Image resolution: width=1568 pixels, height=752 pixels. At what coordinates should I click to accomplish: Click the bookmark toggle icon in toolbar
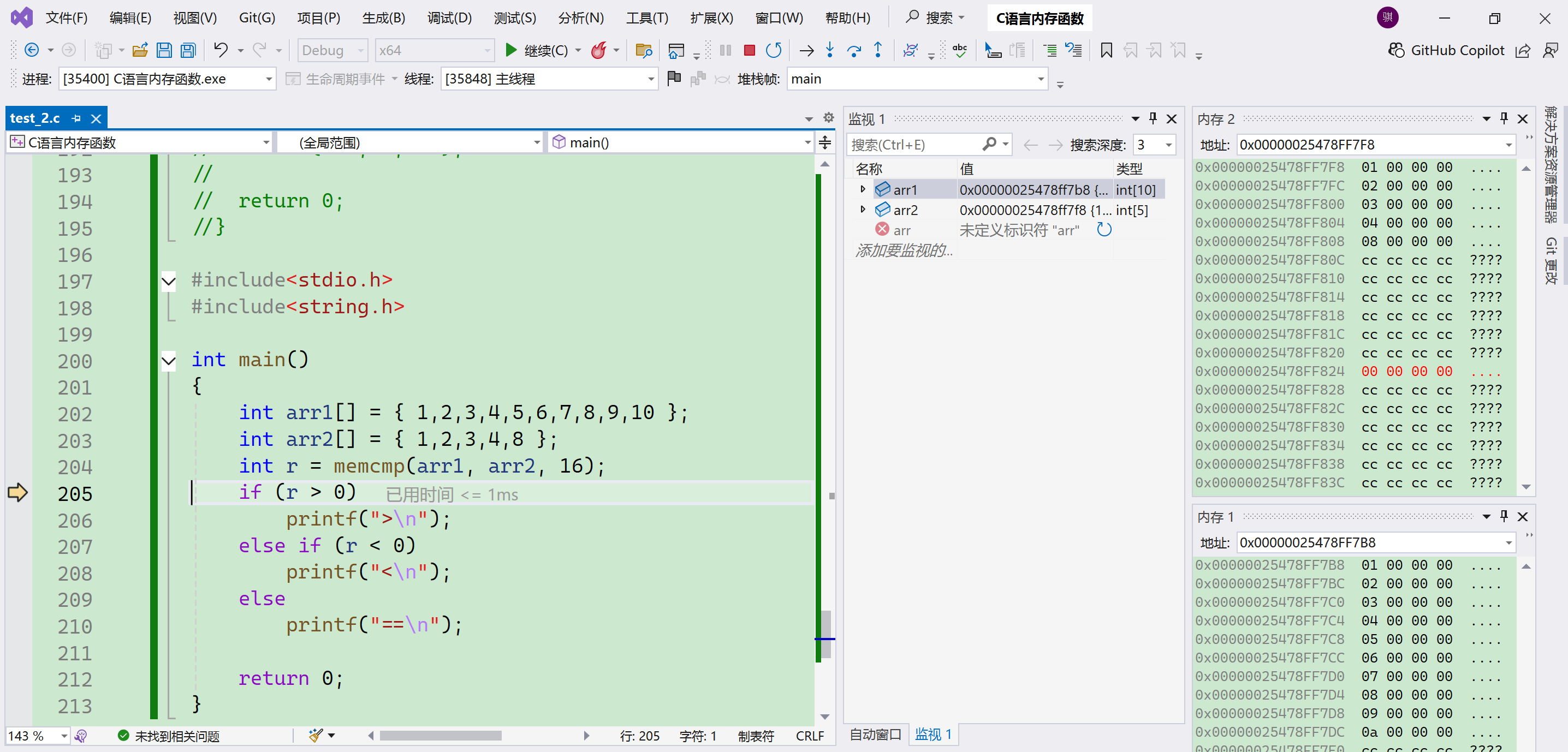click(1106, 51)
